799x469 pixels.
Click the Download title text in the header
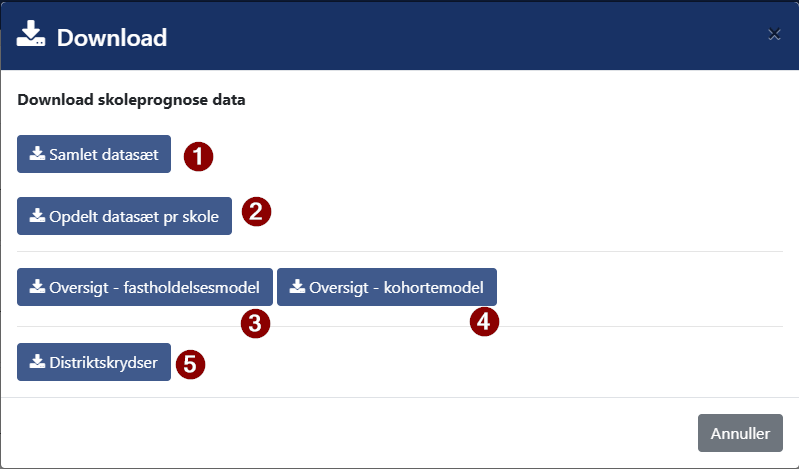112,38
